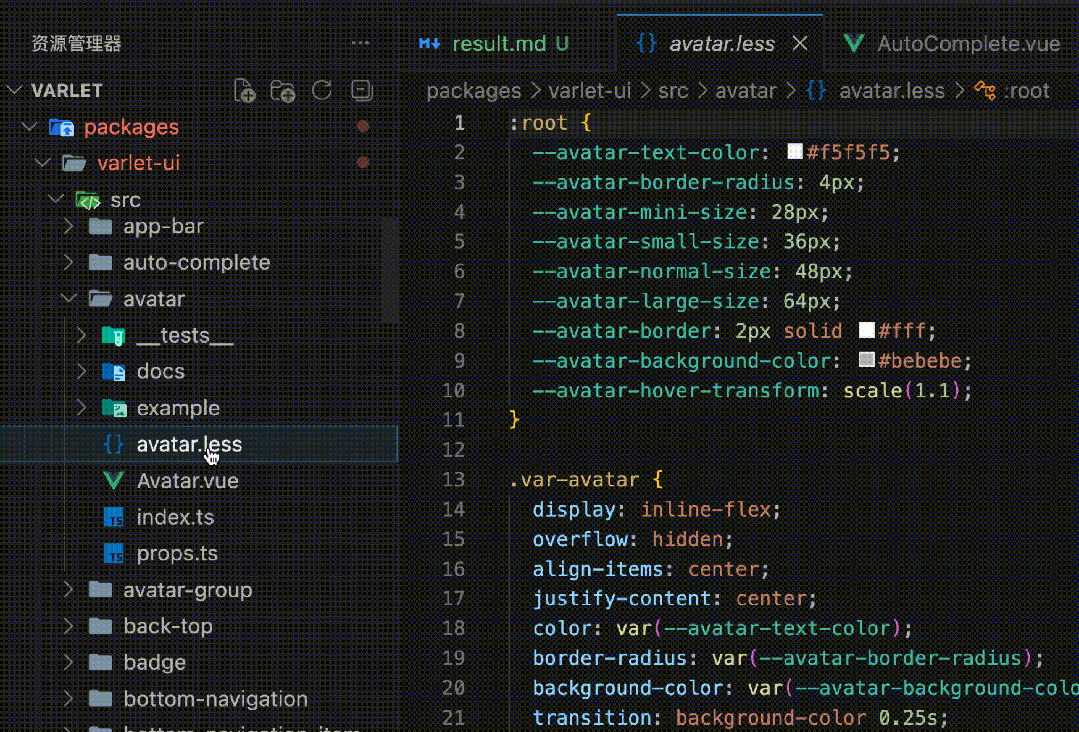Switch to the AutoComplete.vue tab
The height and width of the screenshot is (732, 1079).
[952, 43]
